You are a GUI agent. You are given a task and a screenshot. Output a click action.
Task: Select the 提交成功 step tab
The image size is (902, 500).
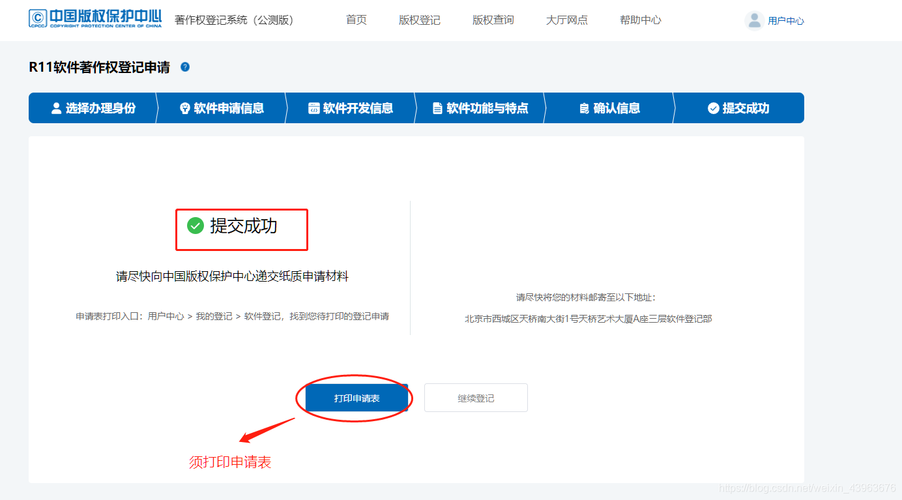point(739,108)
